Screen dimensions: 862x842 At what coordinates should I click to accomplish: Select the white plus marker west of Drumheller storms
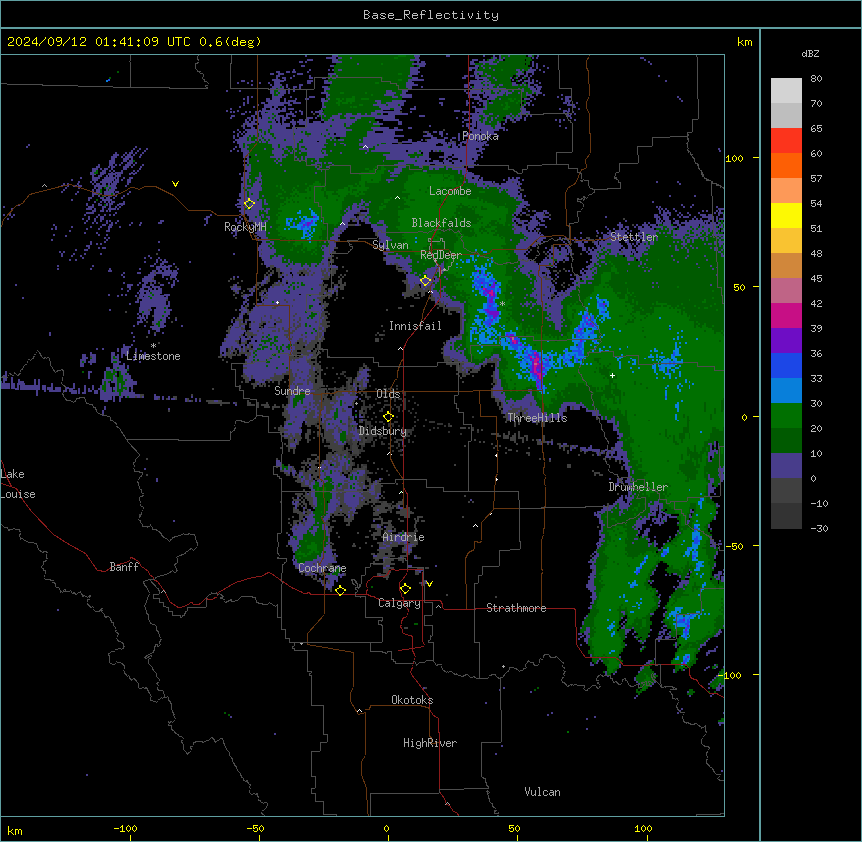(612, 375)
